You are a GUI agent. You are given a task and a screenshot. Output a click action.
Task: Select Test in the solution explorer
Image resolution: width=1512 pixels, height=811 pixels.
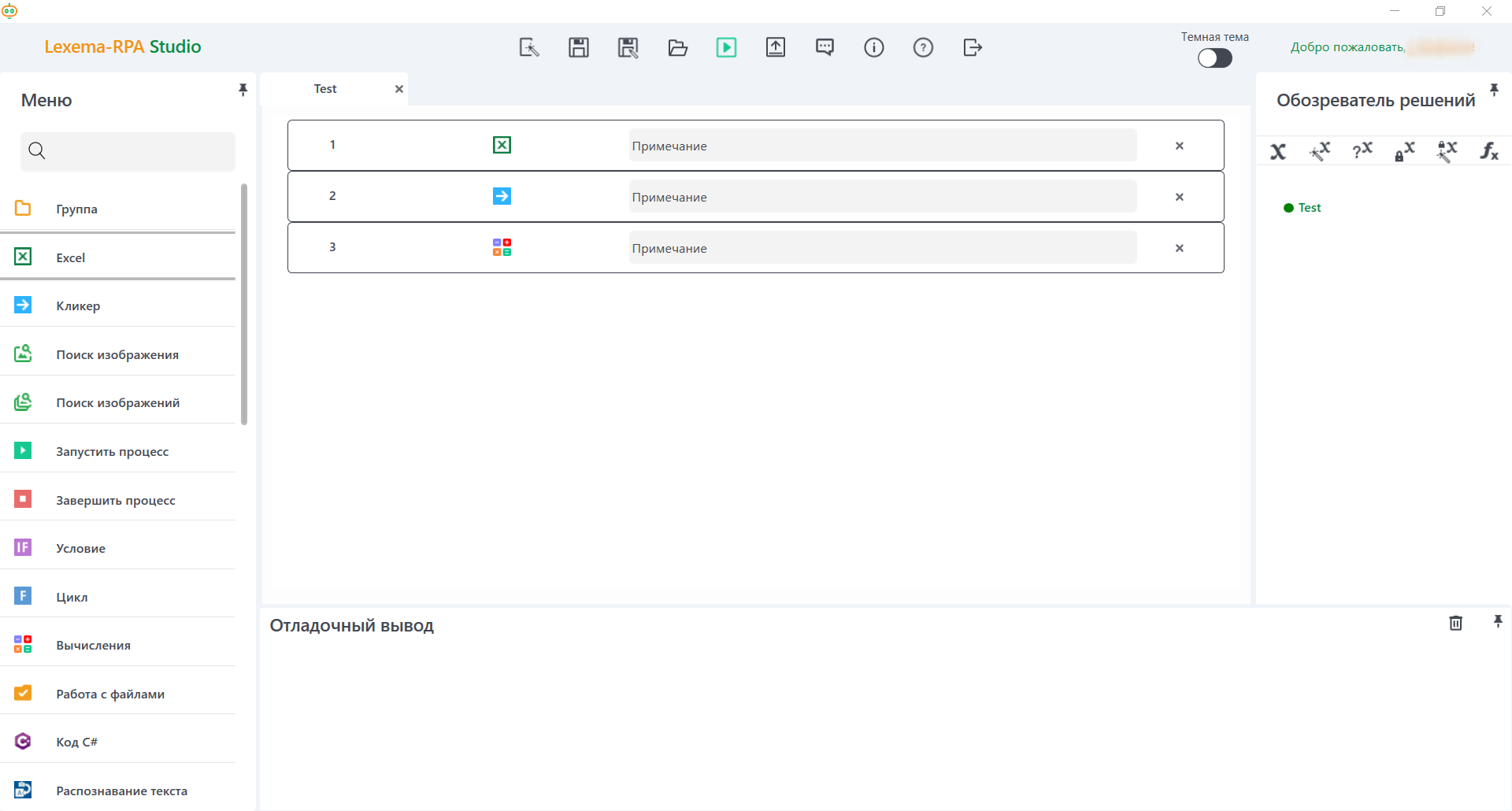coord(1309,208)
